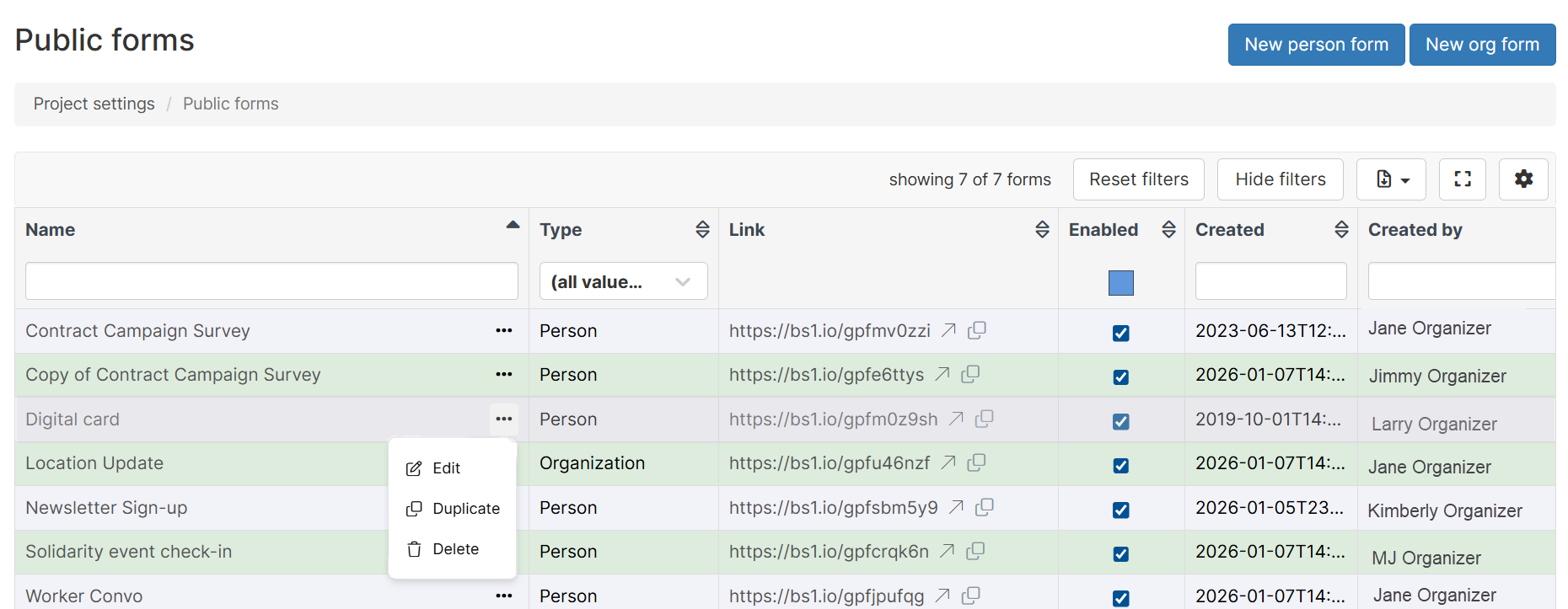Screen dimensions: 1568x609
Task: Toggle Enabled for Digital card
Action: (x=1120, y=421)
